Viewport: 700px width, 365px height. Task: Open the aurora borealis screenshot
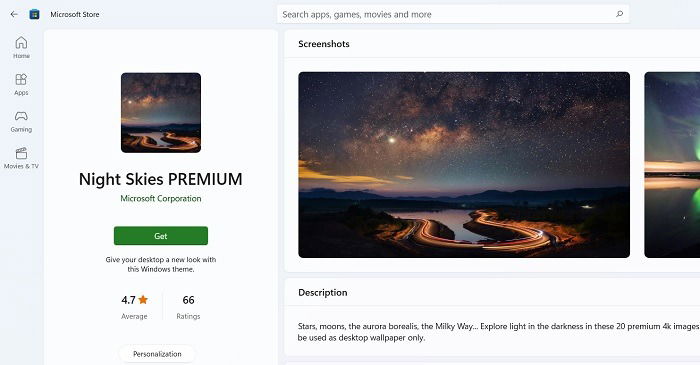tap(672, 165)
